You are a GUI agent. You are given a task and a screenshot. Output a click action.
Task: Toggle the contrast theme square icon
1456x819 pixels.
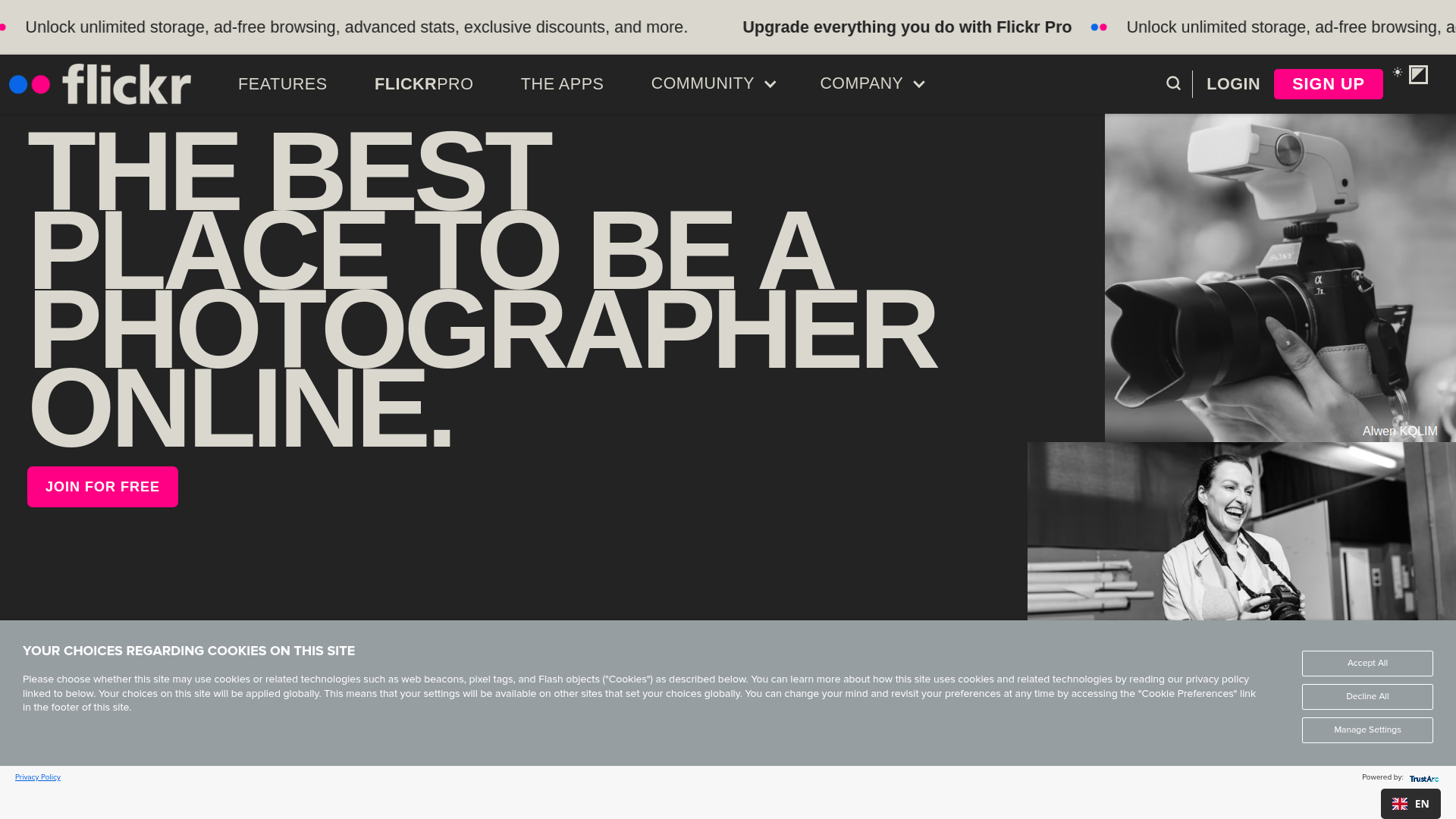(x=1418, y=75)
